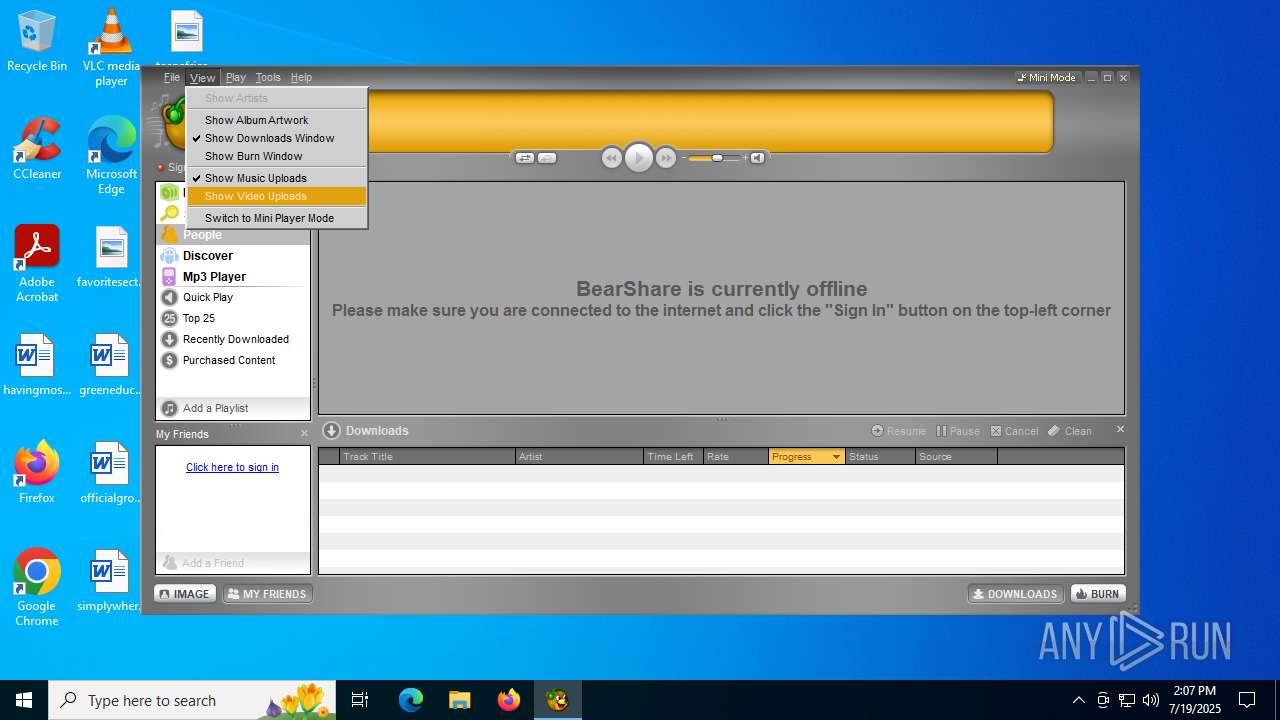1280x720 pixels.
Task: Toggle Show Burn Window option
Action: [277, 156]
